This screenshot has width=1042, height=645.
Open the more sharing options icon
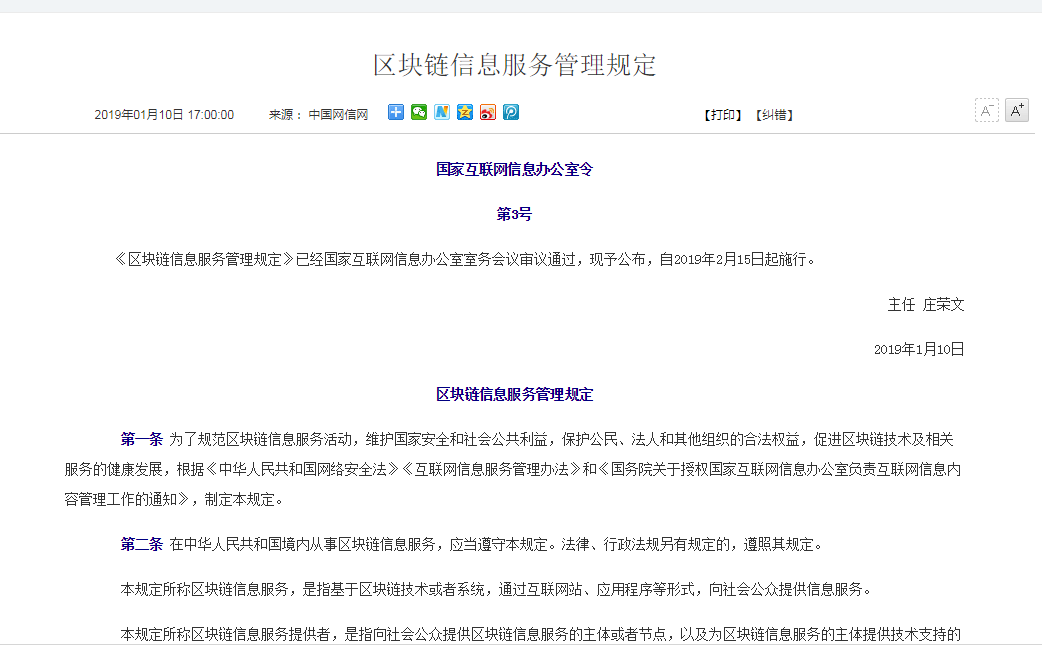click(395, 113)
